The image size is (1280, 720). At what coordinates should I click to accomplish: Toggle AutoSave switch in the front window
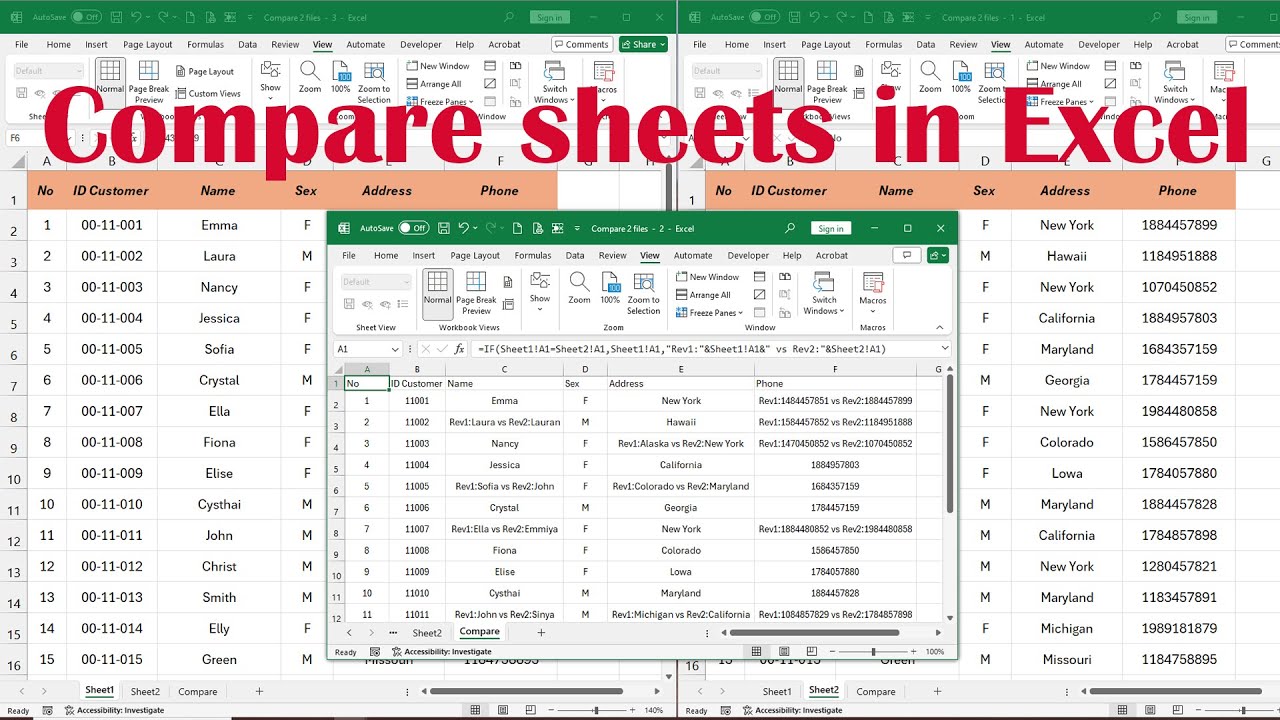coord(413,228)
